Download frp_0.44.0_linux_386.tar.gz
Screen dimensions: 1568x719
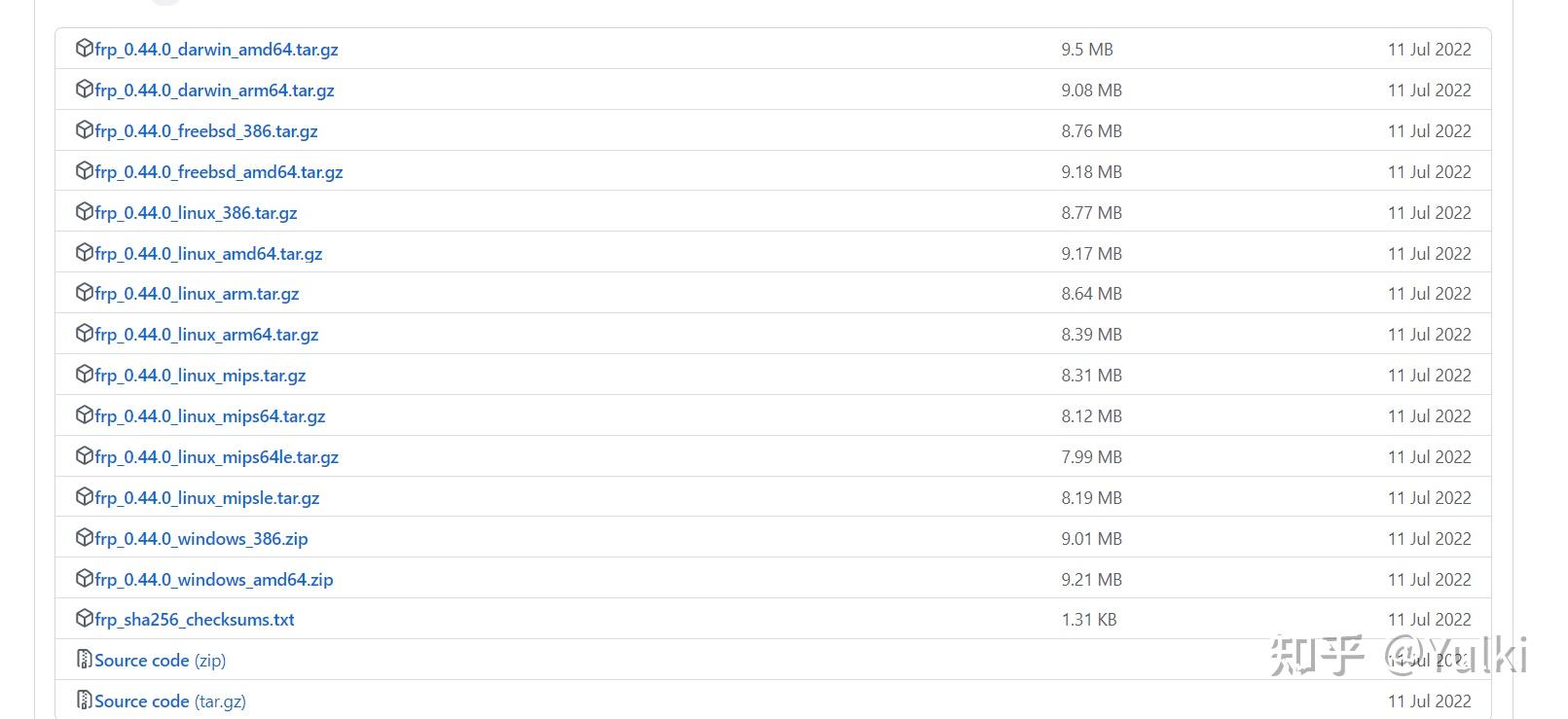pos(197,213)
